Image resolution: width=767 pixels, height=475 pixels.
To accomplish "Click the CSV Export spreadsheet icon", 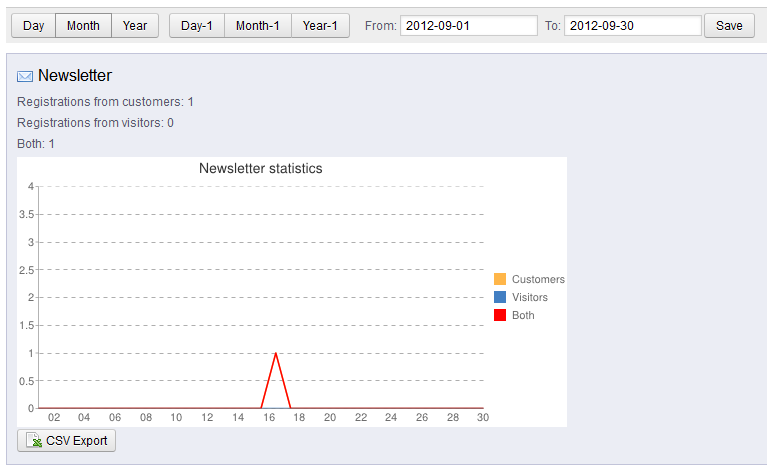I will (34, 440).
